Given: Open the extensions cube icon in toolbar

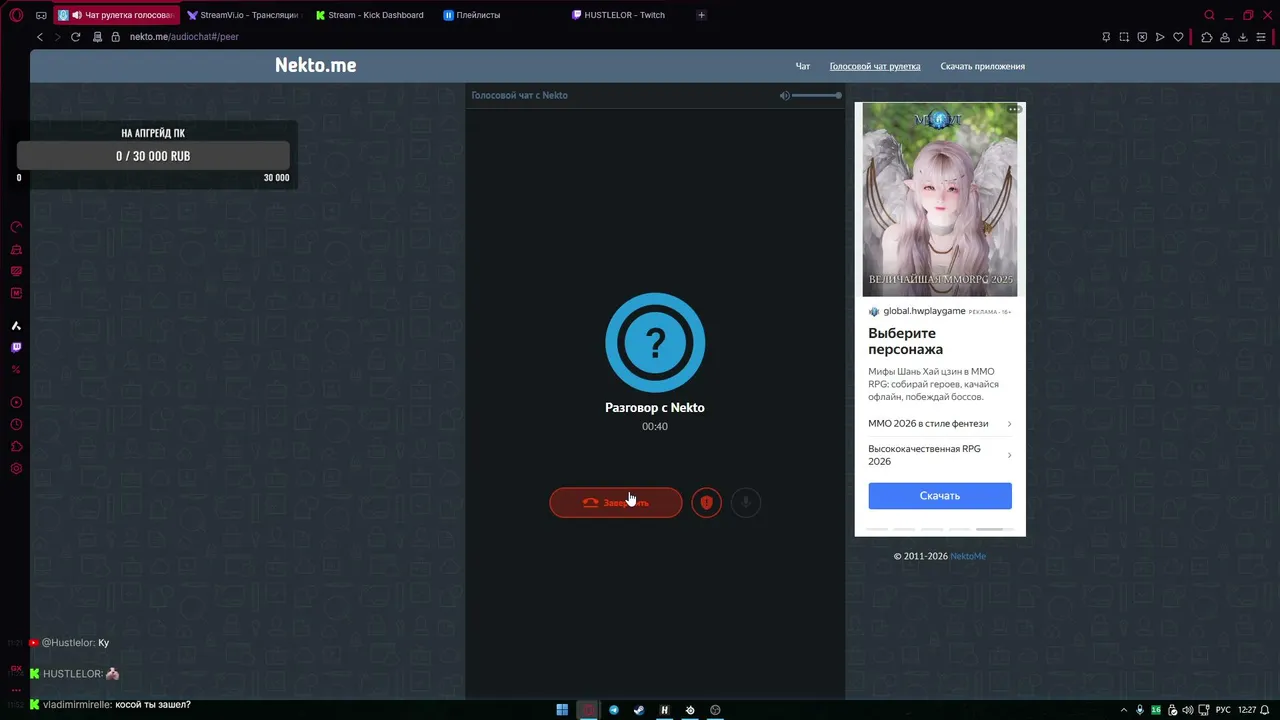Looking at the screenshot, I should 1207,37.
